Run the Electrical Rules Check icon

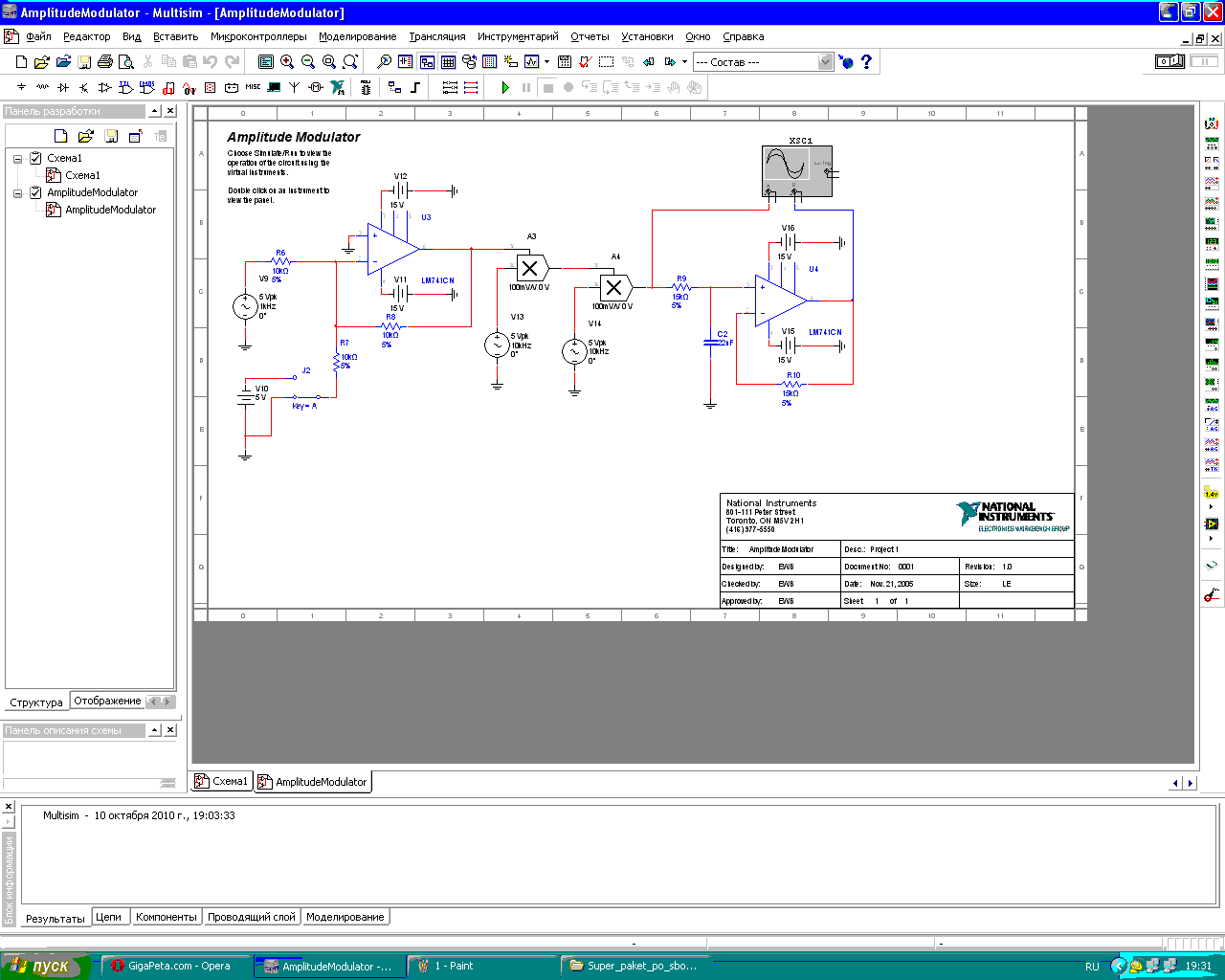point(585,62)
